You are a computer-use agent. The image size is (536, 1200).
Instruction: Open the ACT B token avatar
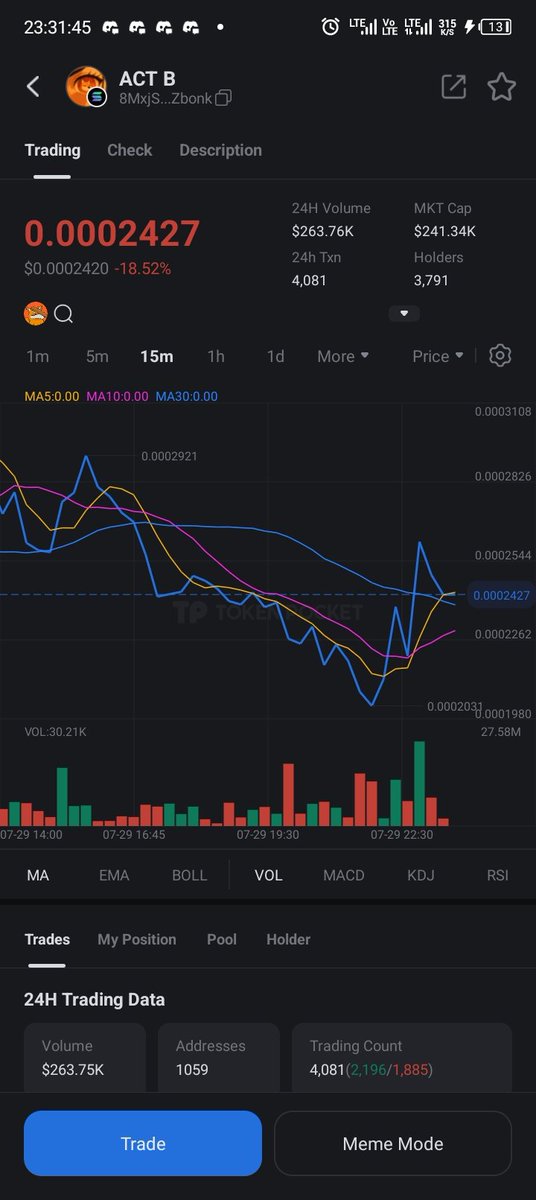86,87
